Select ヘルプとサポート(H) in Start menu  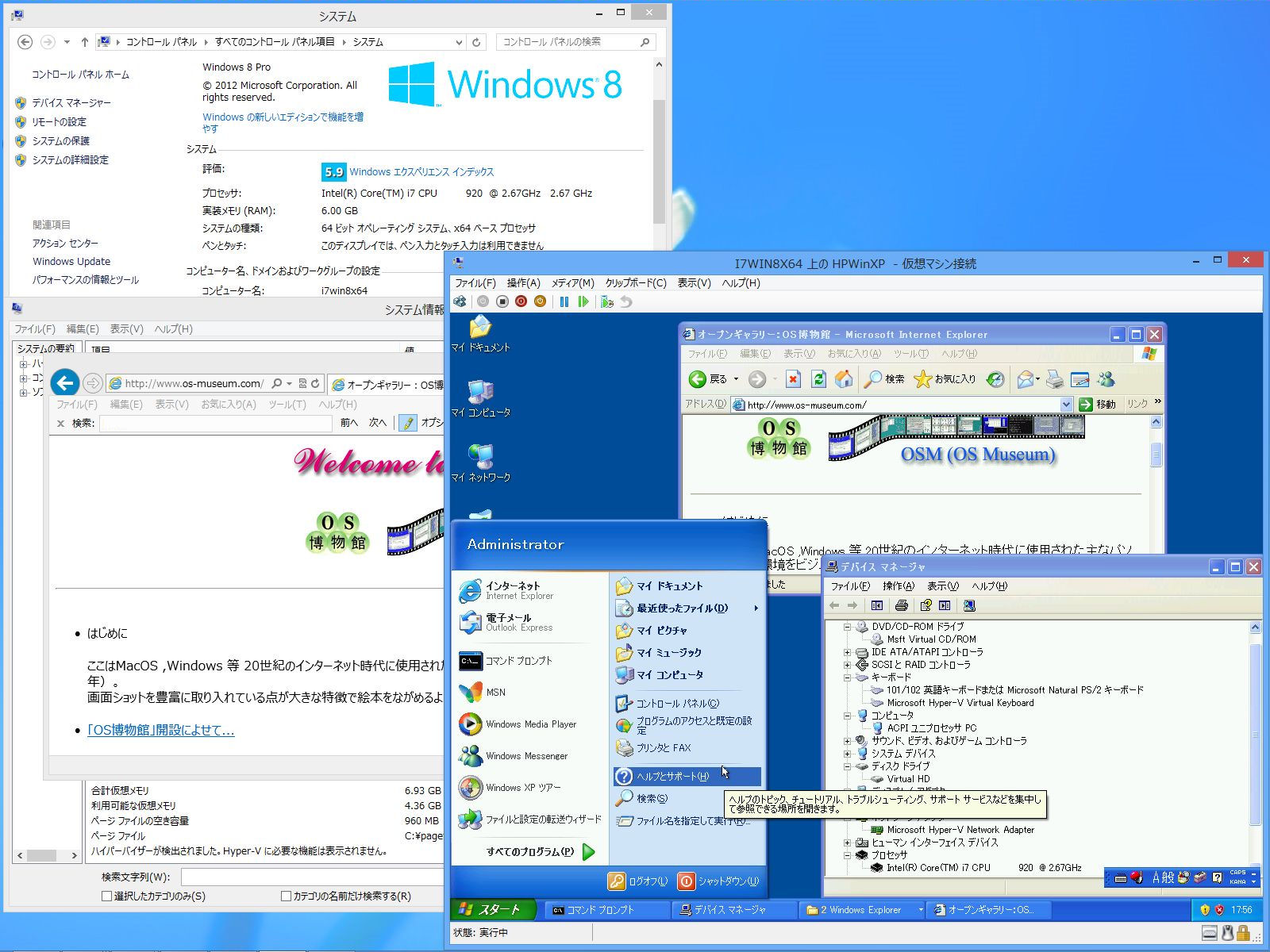pyautogui.click(x=687, y=776)
